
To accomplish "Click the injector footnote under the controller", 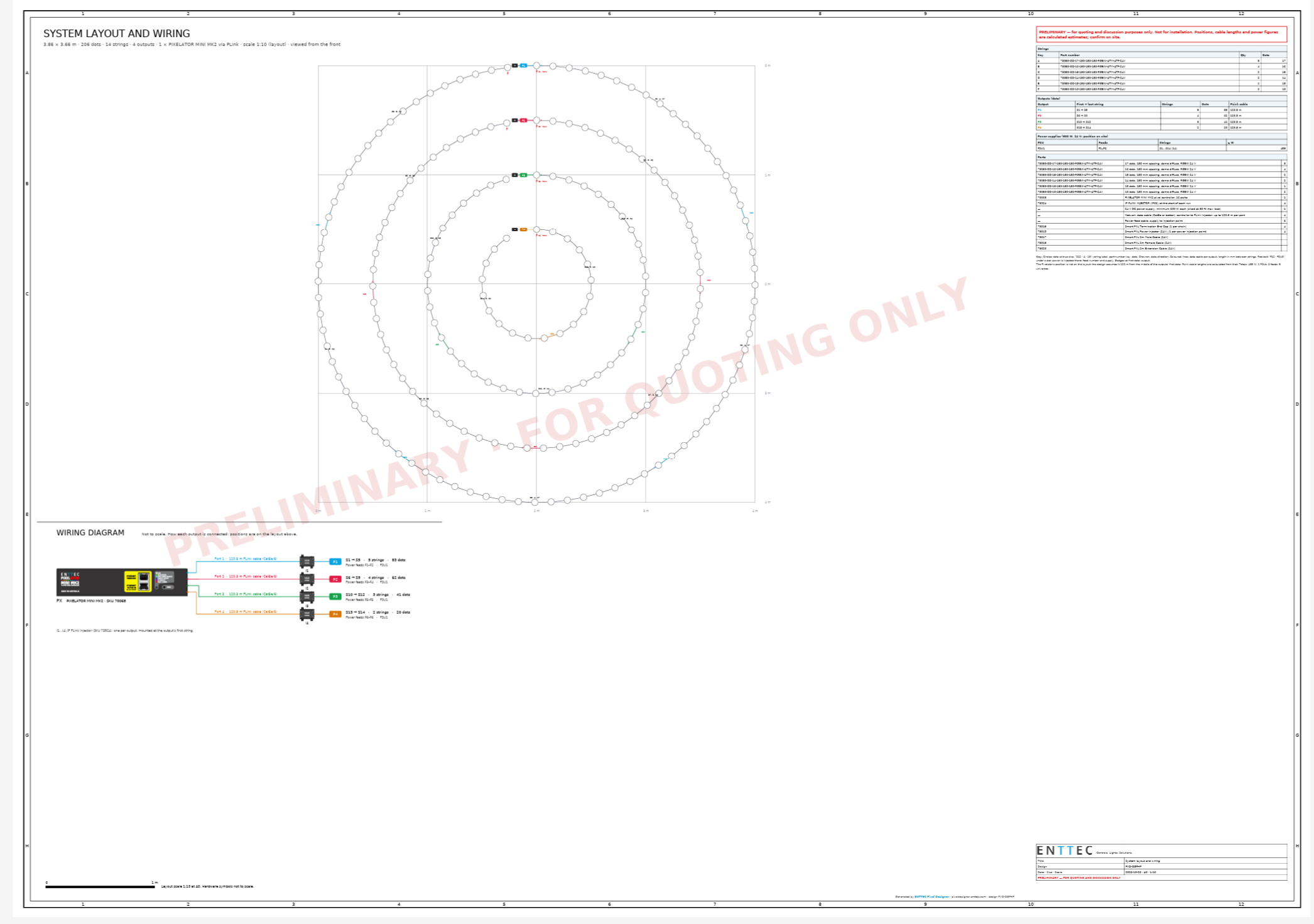I will (125, 631).
